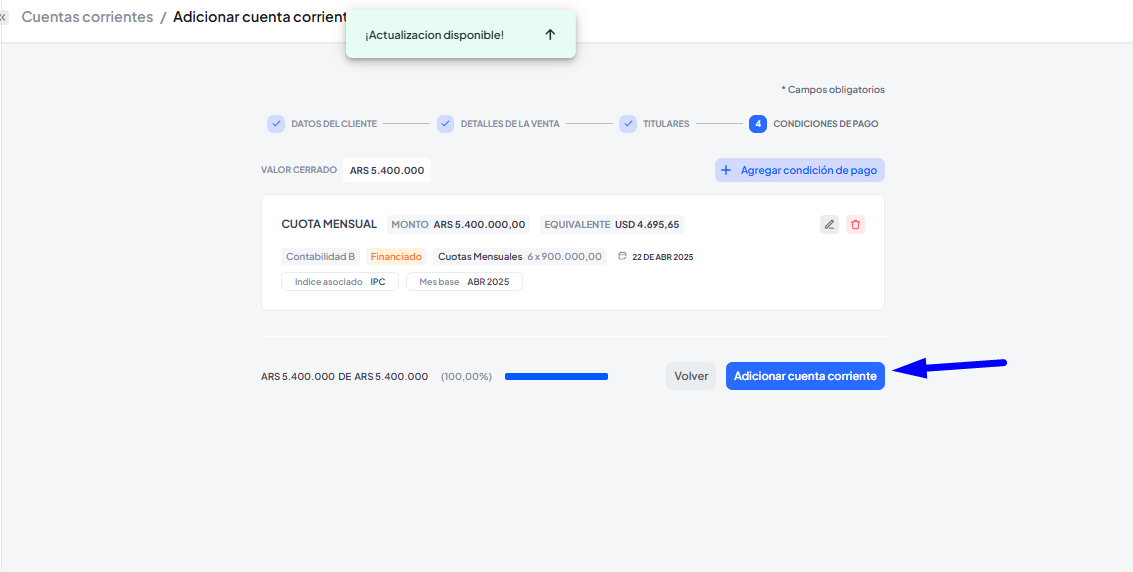This screenshot has height=572, width=1133.
Task: Click the Volver button
Action: pos(691,376)
